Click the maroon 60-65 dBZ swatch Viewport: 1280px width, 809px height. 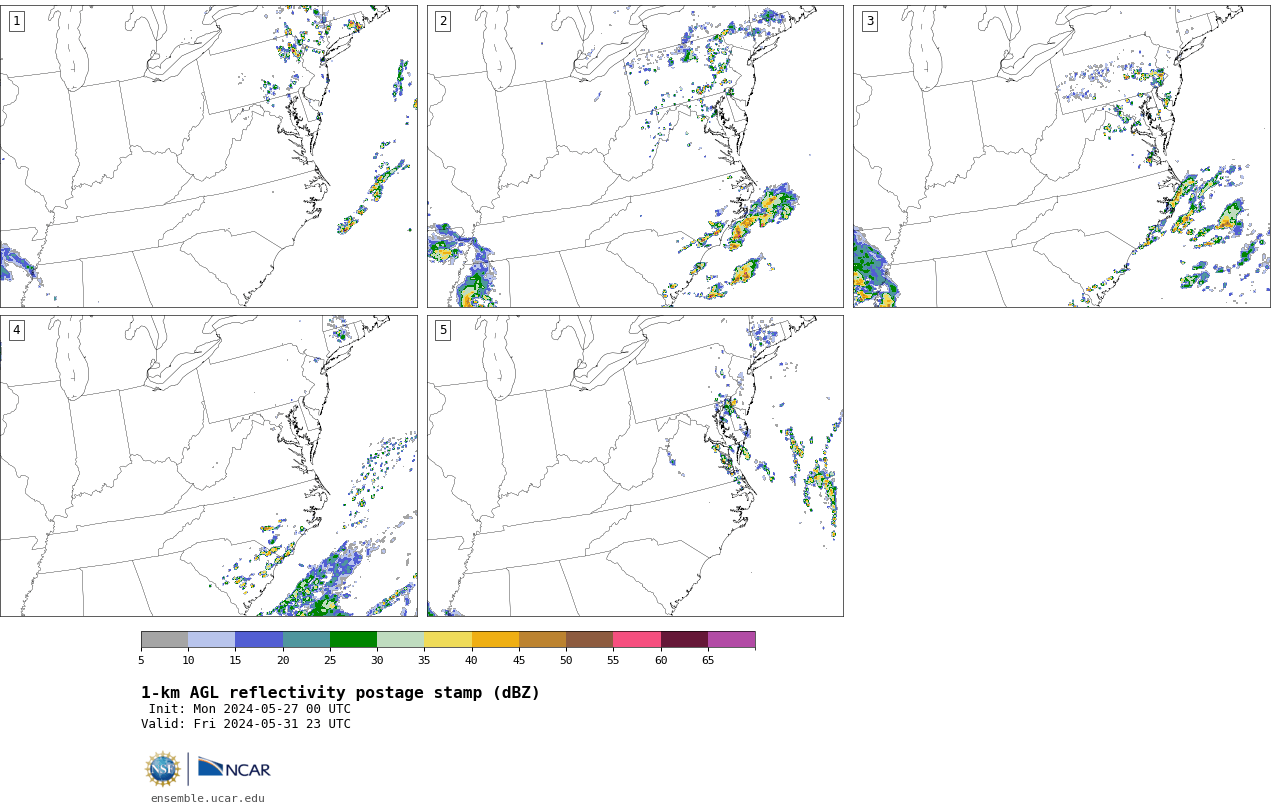pos(684,640)
